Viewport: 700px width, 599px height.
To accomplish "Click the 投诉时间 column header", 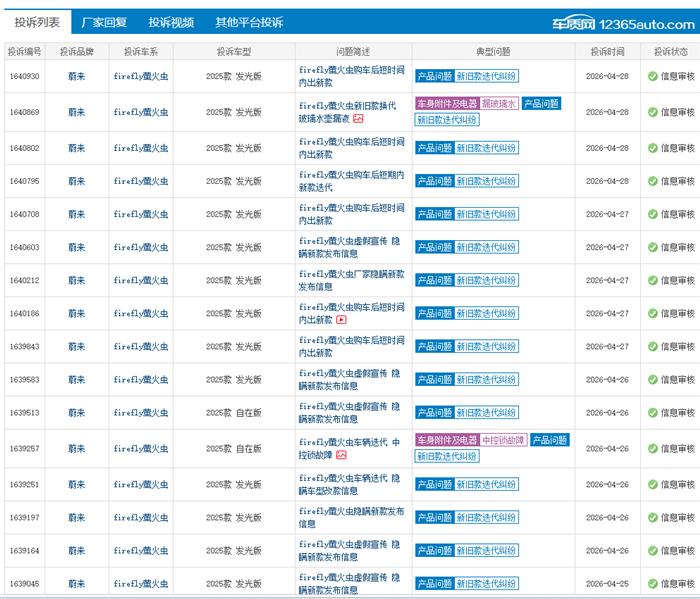I will pyautogui.click(x=607, y=50).
